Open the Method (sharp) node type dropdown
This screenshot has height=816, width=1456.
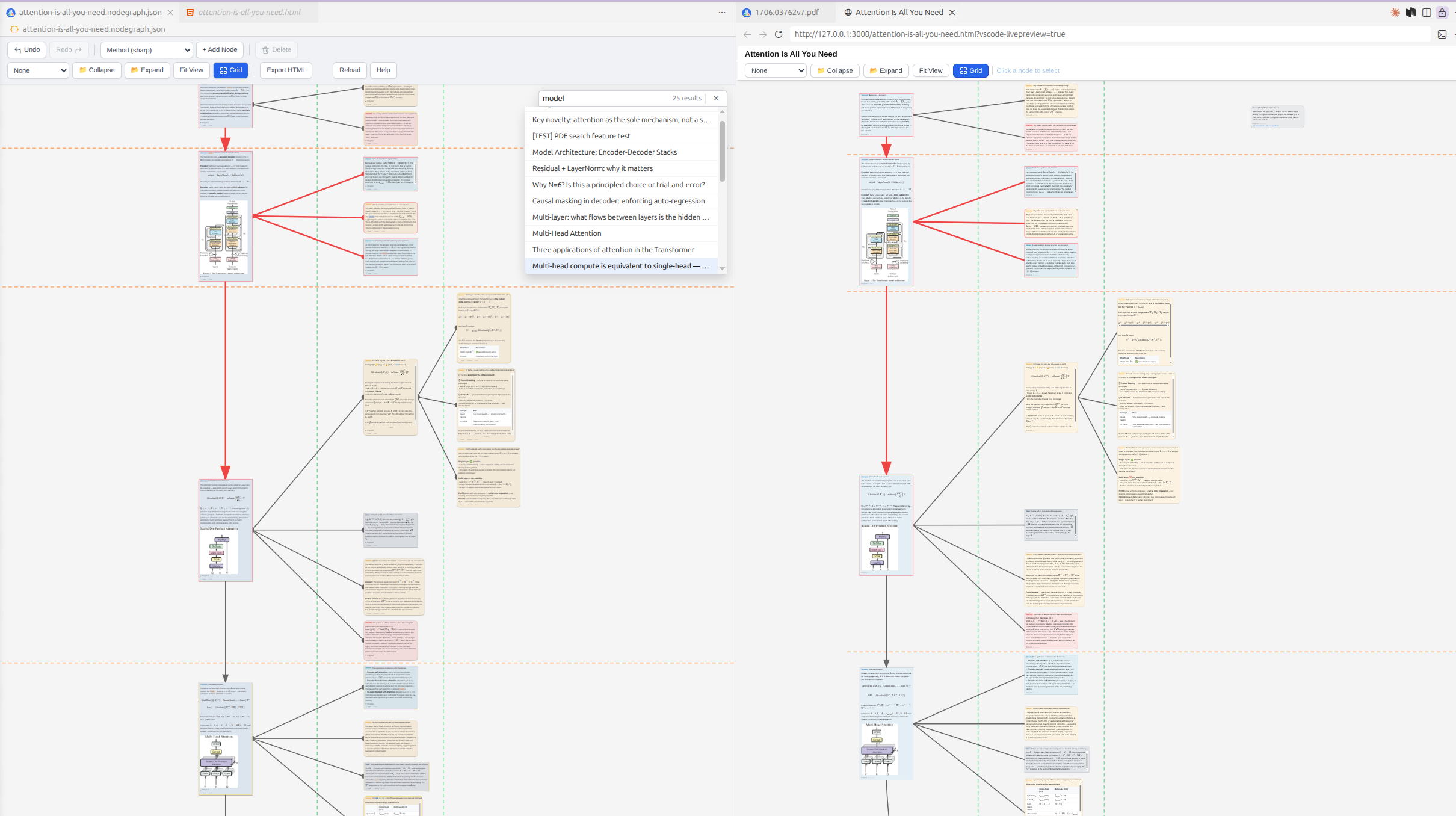tap(147, 50)
